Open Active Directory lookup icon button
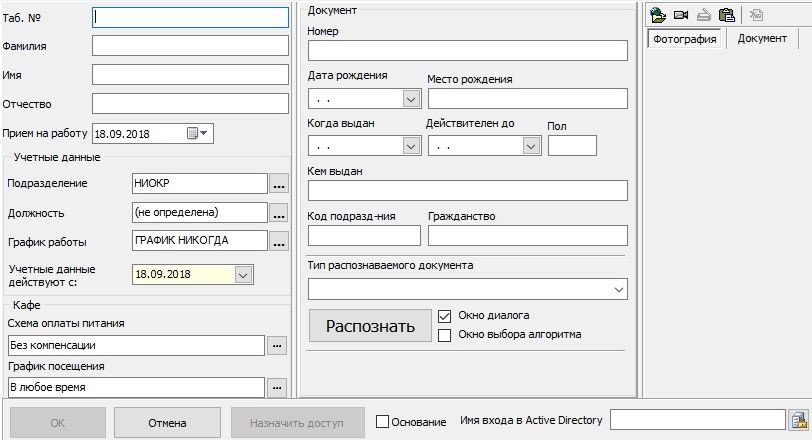Screen dimensions: 812x440 pyautogui.click(x=798, y=420)
